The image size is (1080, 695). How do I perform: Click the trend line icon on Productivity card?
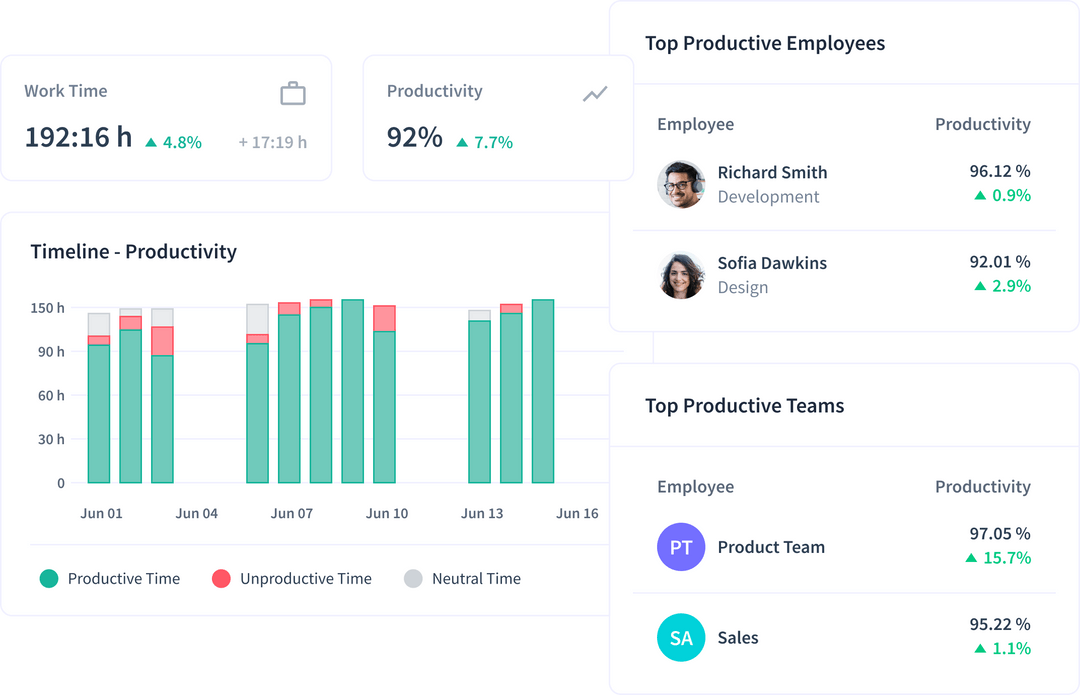point(595,92)
